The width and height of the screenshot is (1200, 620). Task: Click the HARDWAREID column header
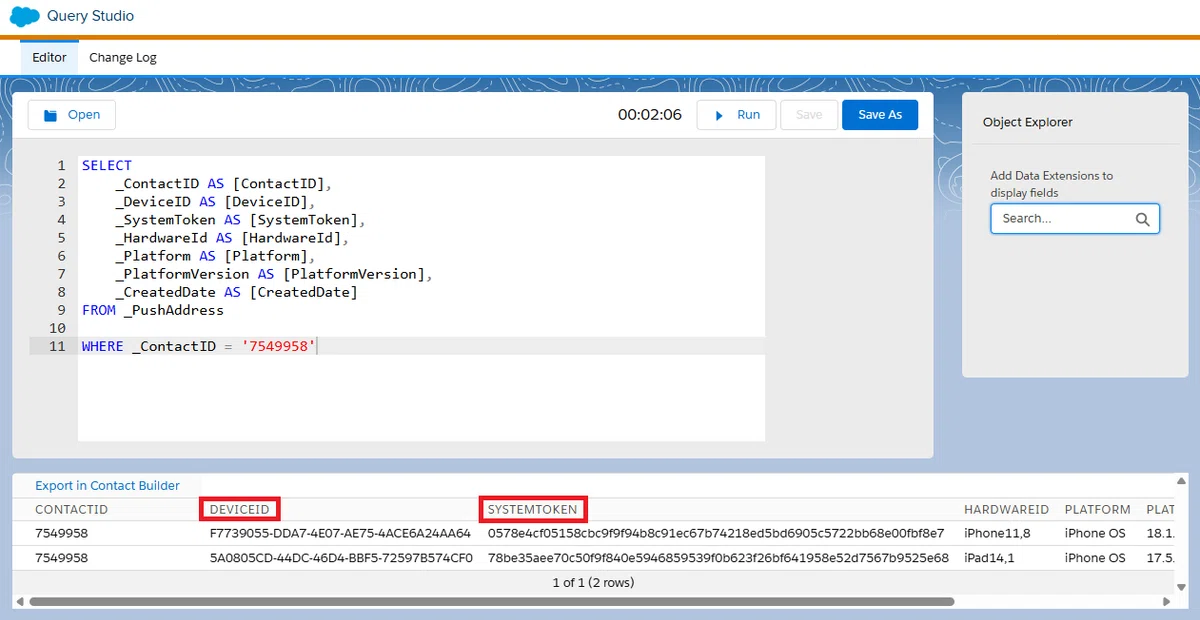coord(1006,509)
